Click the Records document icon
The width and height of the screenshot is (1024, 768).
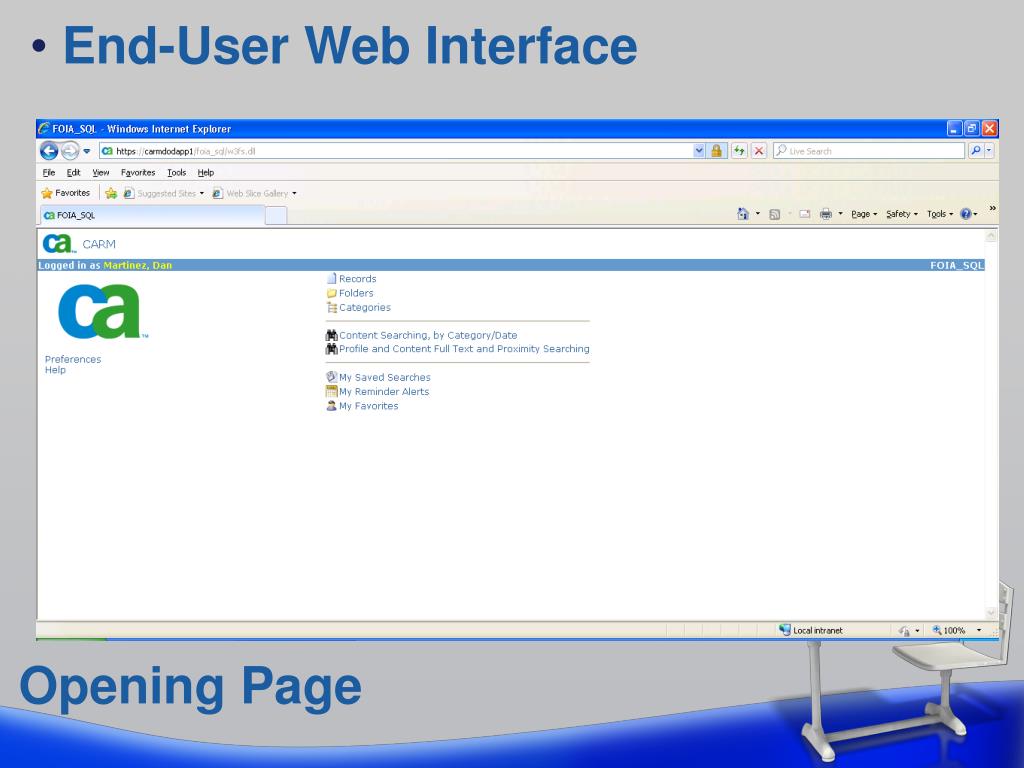(x=331, y=279)
